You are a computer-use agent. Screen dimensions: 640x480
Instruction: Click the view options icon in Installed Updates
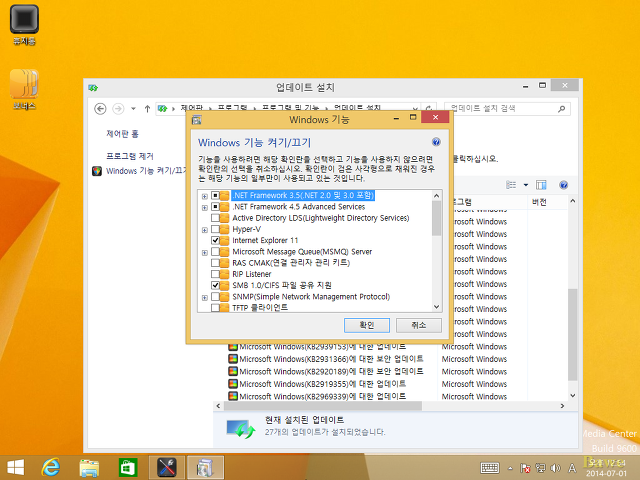click(511, 185)
